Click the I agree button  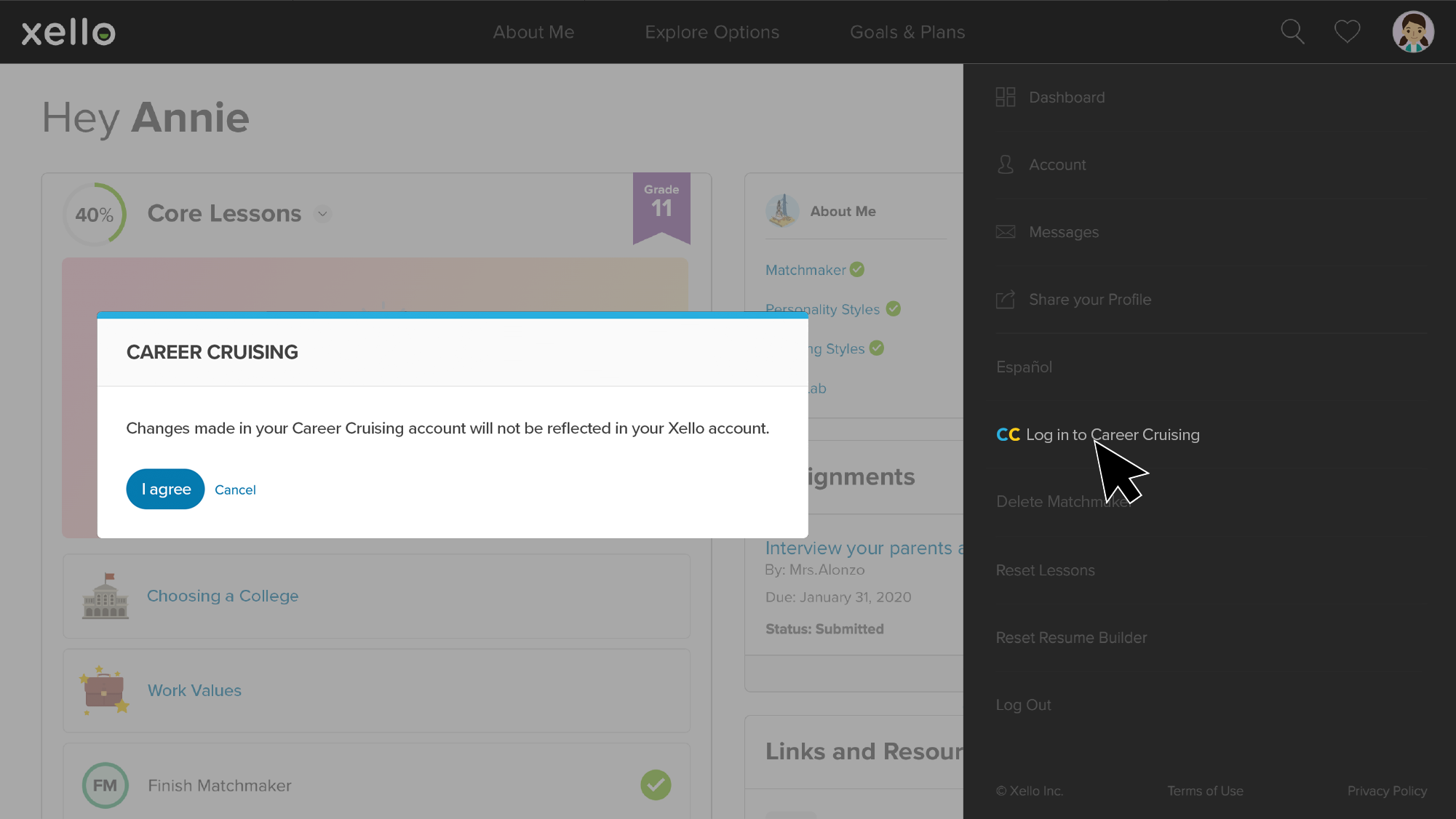tap(165, 489)
